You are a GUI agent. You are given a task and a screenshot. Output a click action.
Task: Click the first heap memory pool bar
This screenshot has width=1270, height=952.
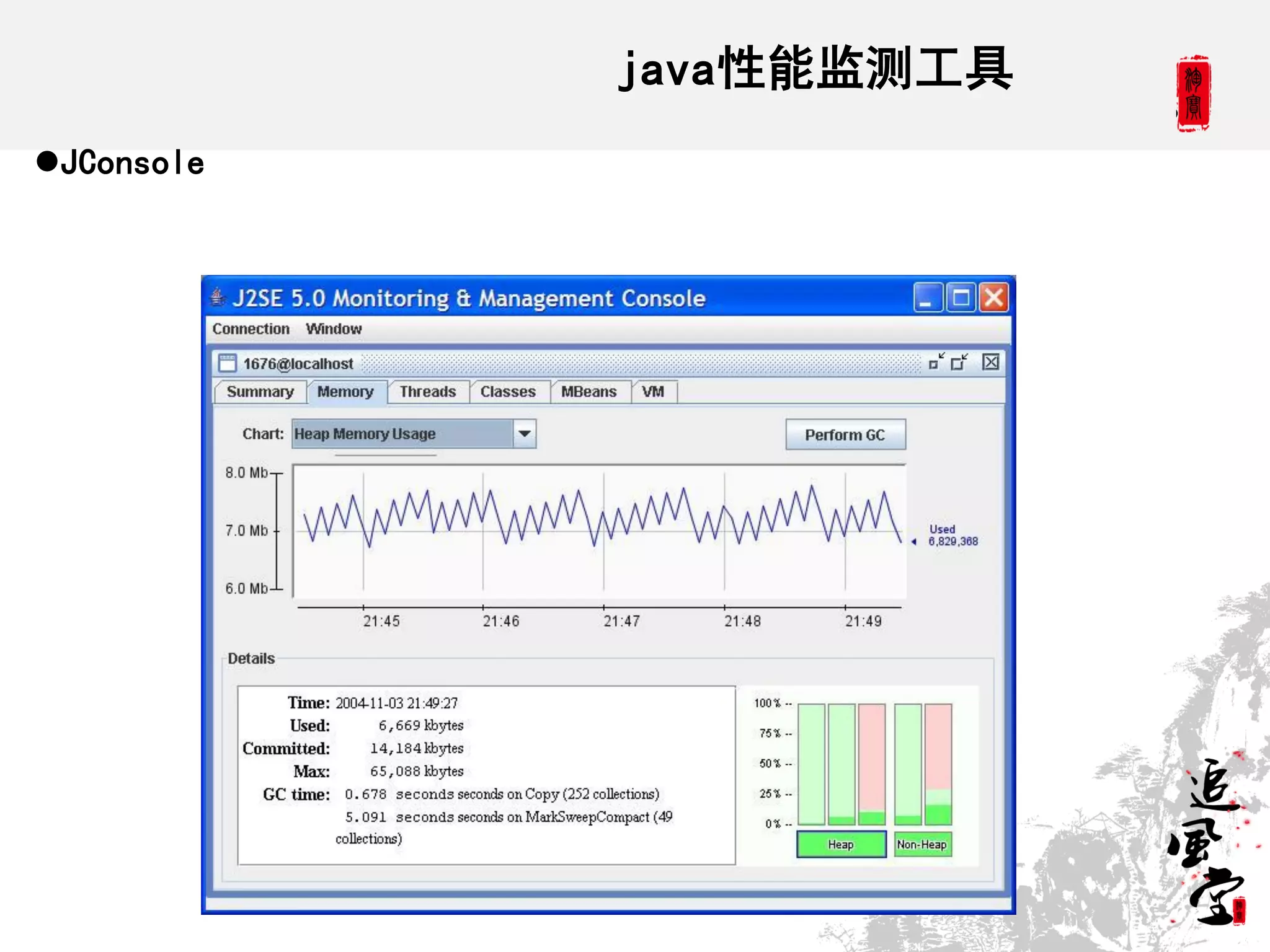coord(812,764)
